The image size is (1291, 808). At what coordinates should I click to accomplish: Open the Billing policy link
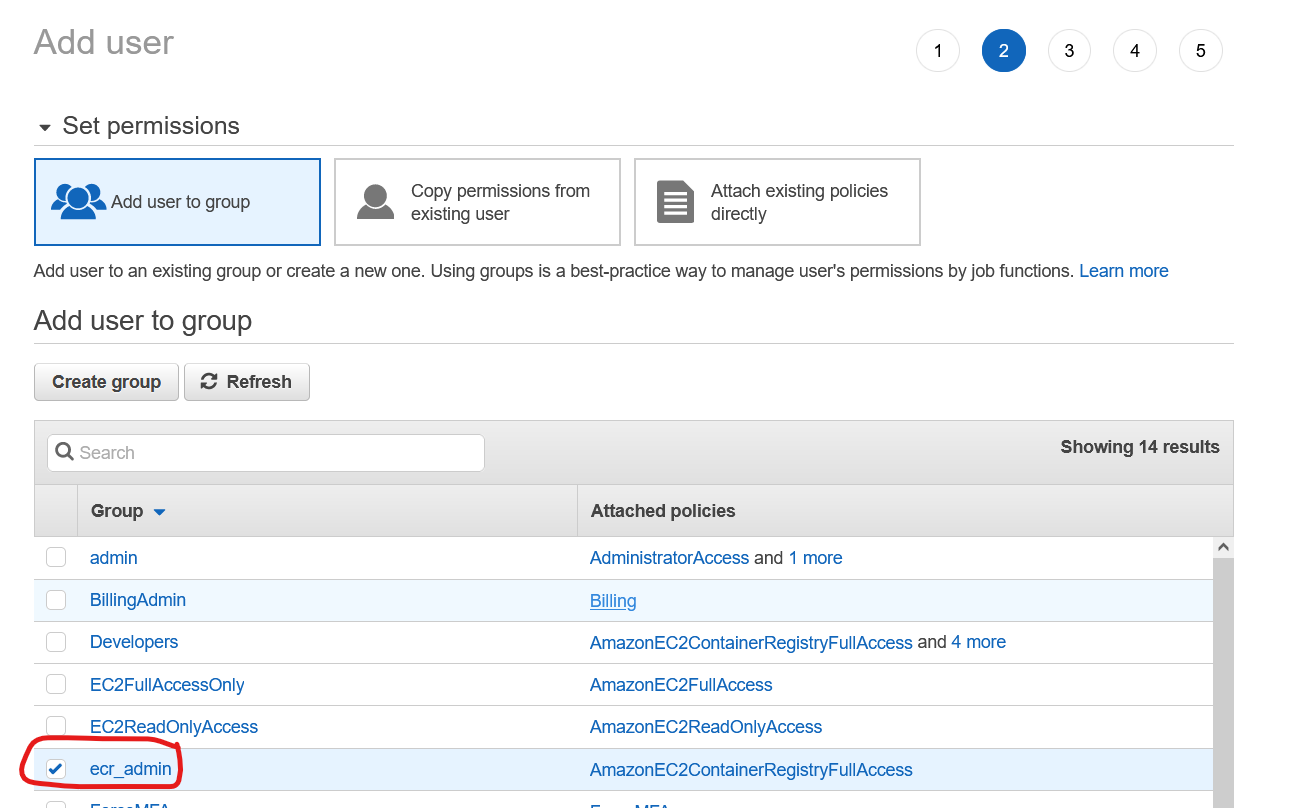613,601
